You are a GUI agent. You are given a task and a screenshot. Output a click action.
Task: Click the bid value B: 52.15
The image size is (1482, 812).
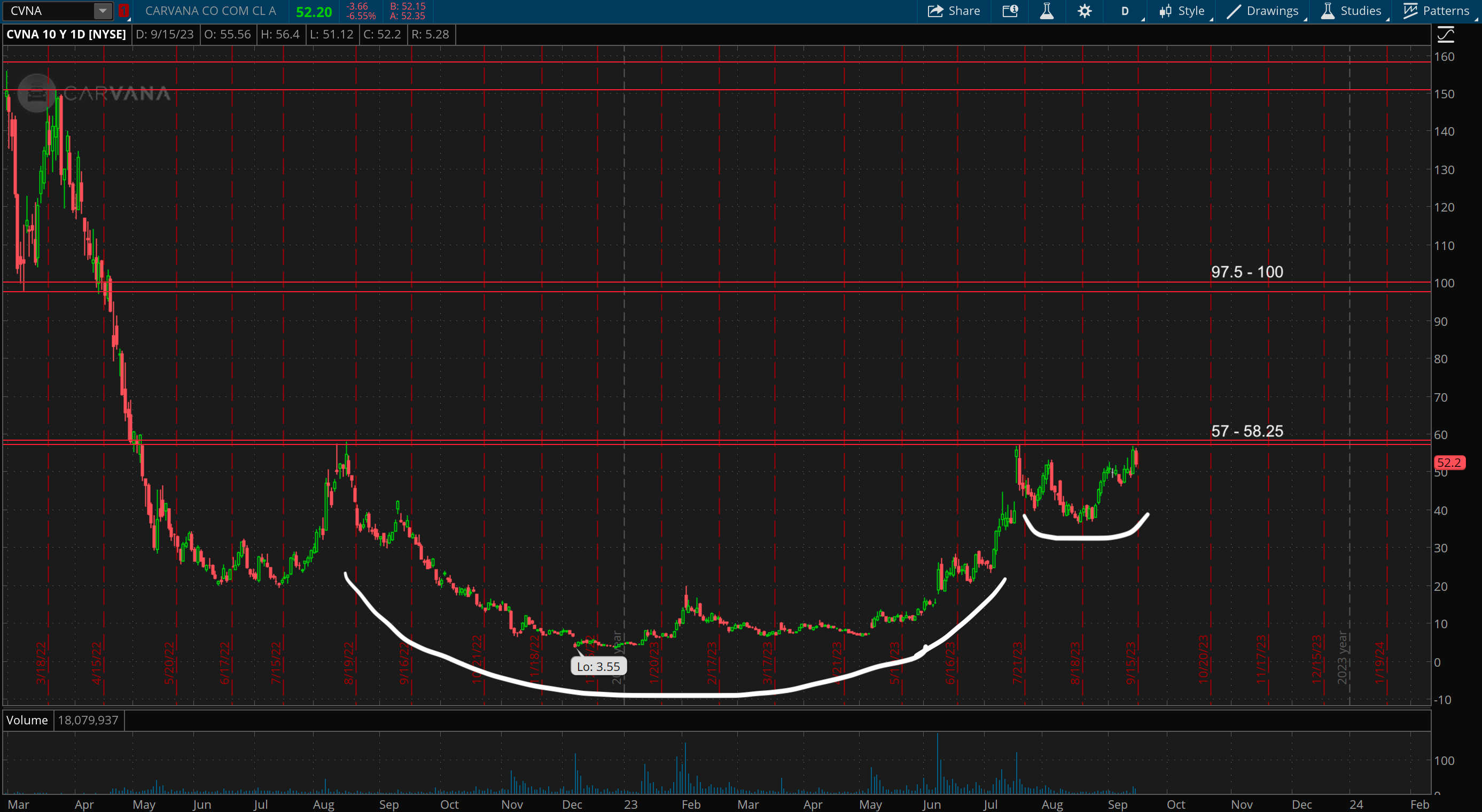[407, 6]
